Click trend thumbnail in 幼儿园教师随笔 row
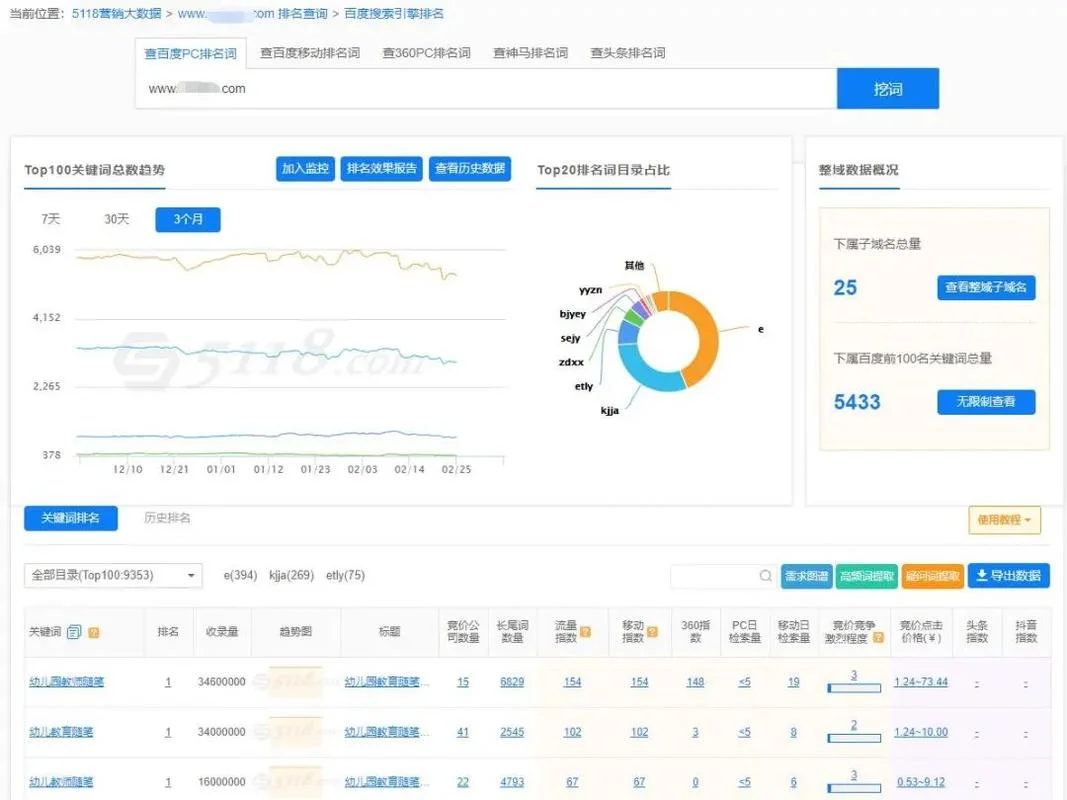 click(295, 682)
